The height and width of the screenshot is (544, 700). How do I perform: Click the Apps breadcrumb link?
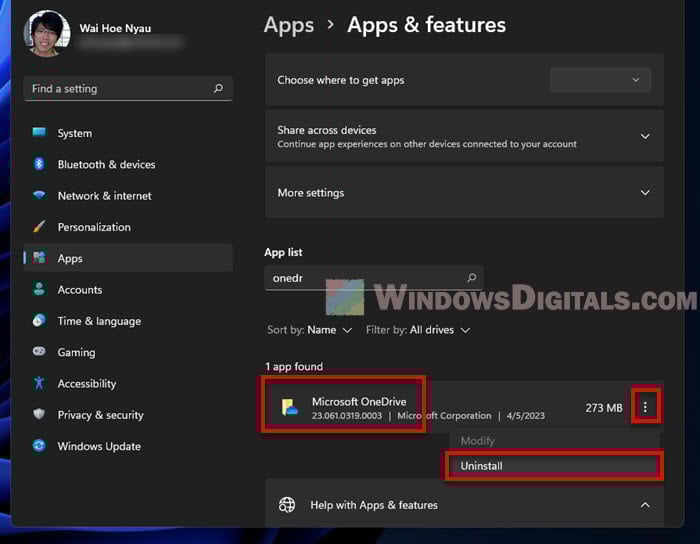point(289,25)
